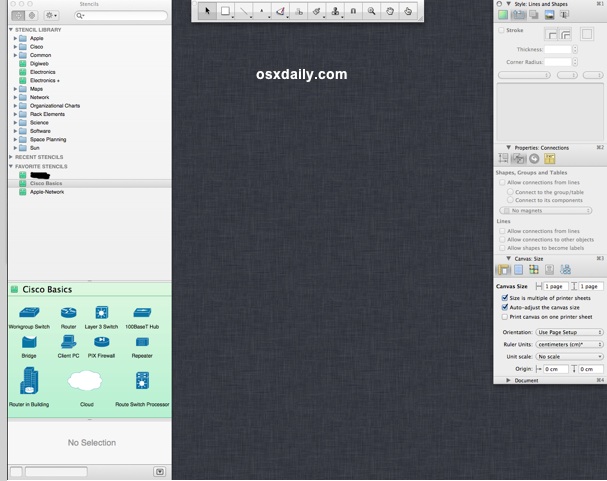This screenshot has width=607, height=481.
Task: Open the Canvas Diagram Layout inspector icon
Action: point(565,269)
